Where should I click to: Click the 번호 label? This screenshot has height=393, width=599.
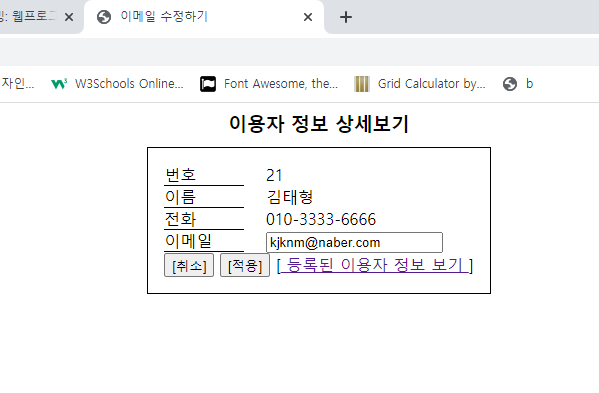pos(180,175)
